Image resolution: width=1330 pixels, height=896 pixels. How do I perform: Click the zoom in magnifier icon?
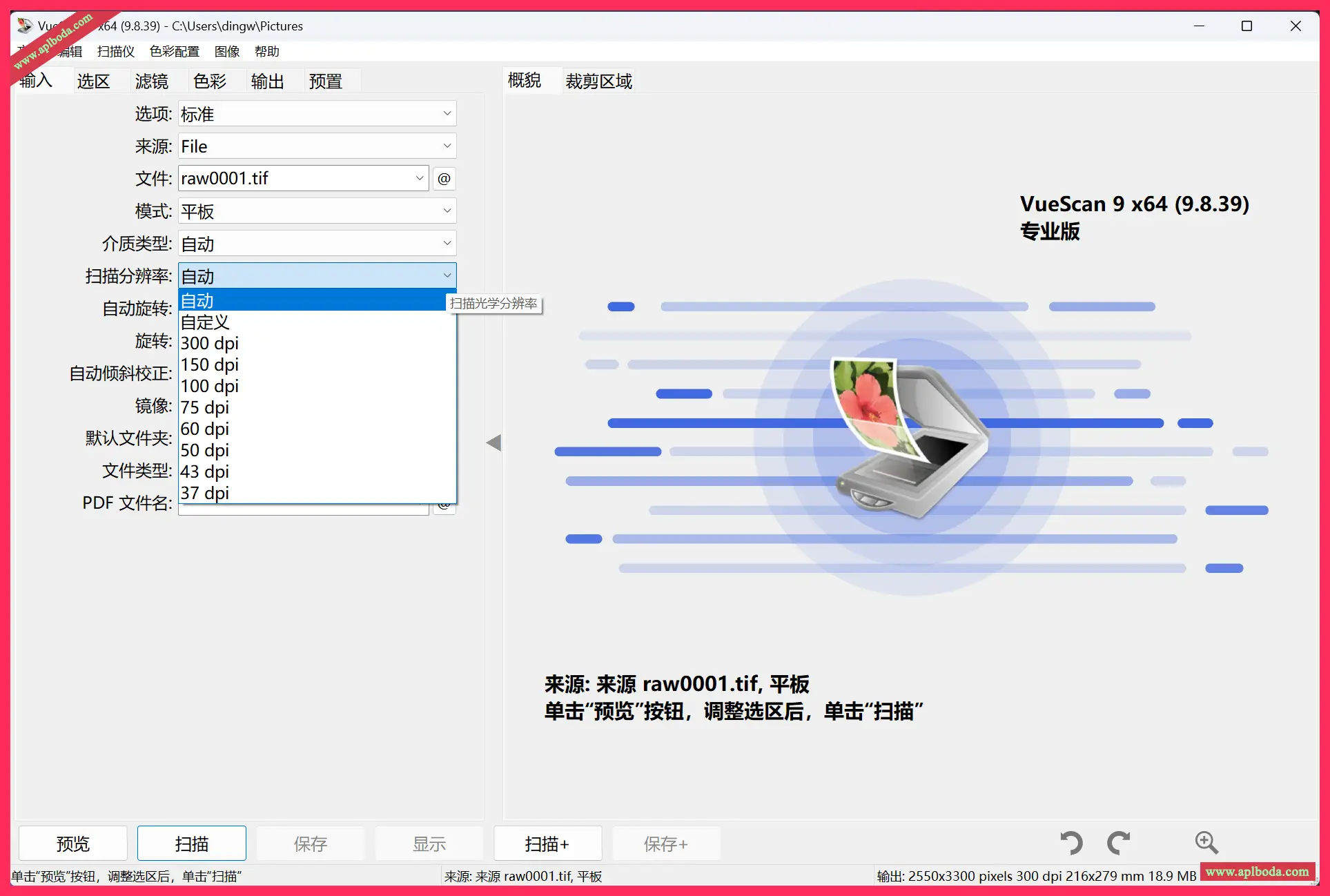pos(1206,843)
